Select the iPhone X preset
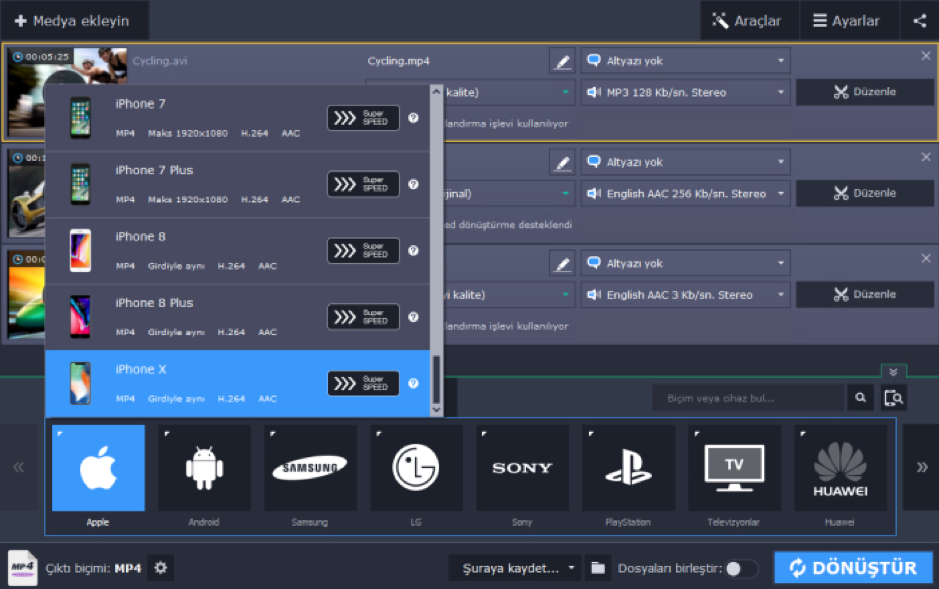This screenshot has height=589, width=939. [x=237, y=384]
